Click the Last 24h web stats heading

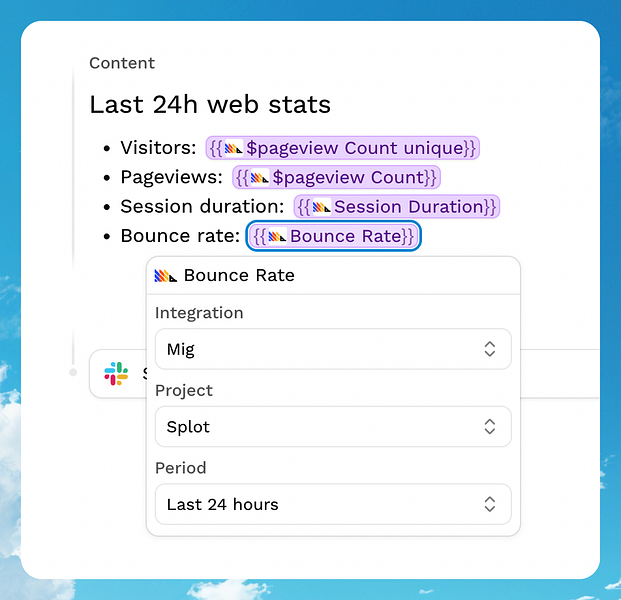(210, 105)
